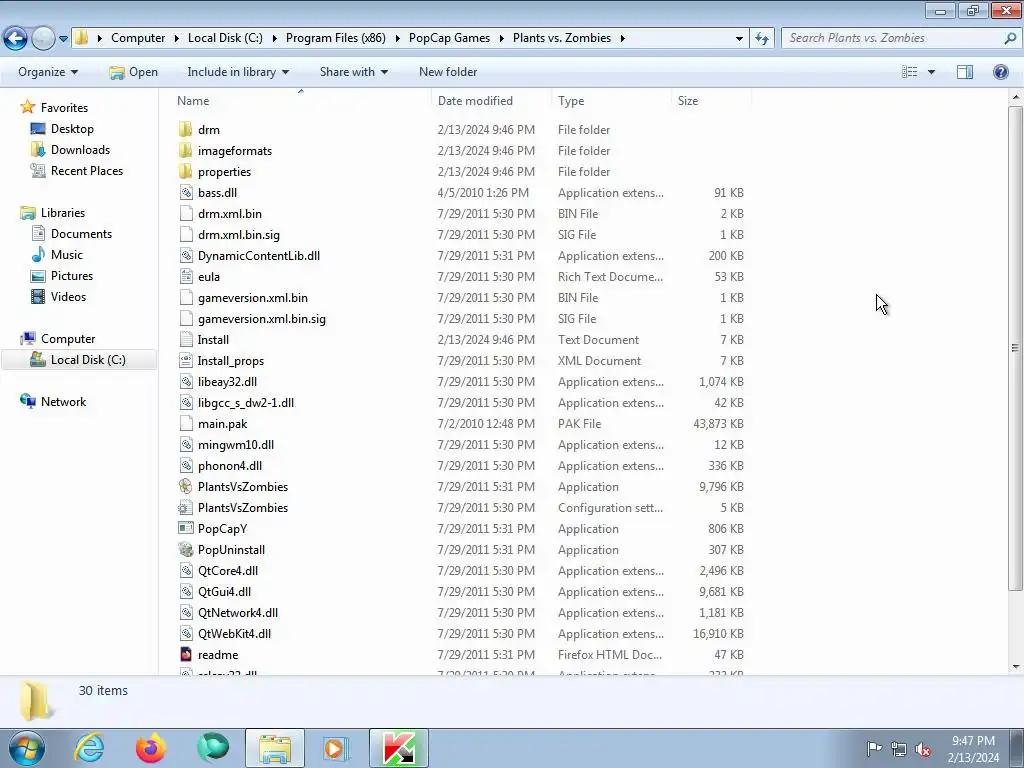This screenshot has height=768, width=1024.
Task: Select the properties folder icon
Action: coord(185,171)
